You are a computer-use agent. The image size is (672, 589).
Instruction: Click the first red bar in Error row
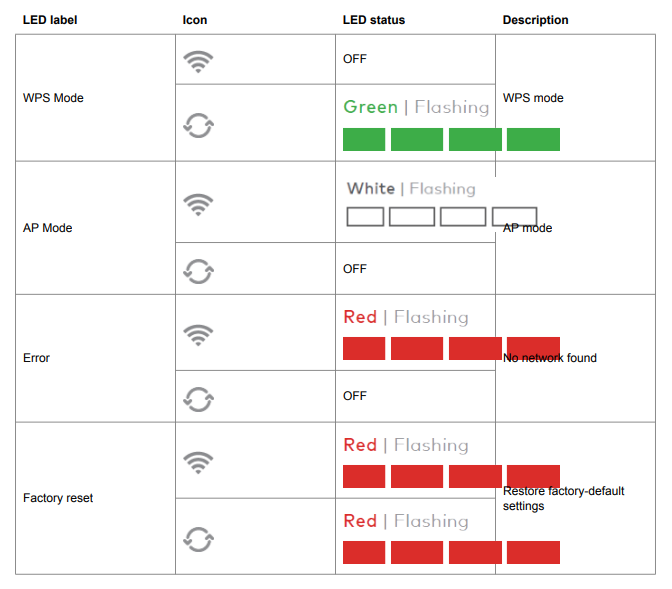(364, 348)
